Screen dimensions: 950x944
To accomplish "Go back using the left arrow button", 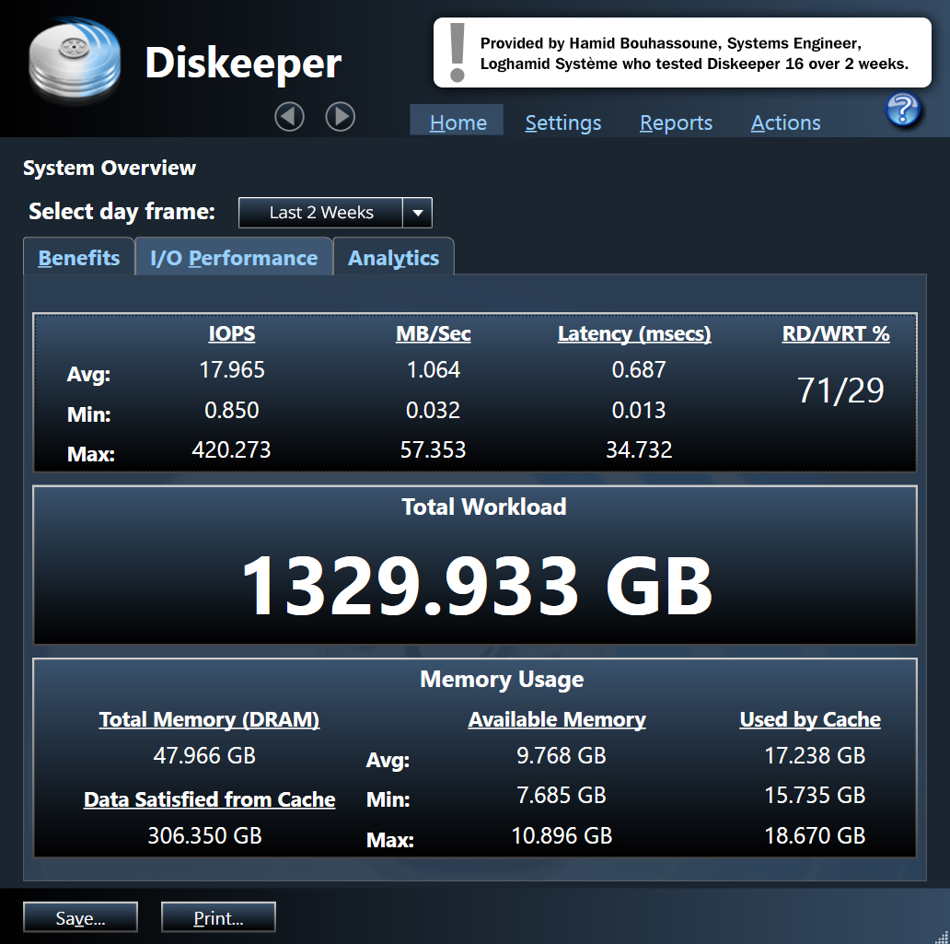I will coord(289,117).
